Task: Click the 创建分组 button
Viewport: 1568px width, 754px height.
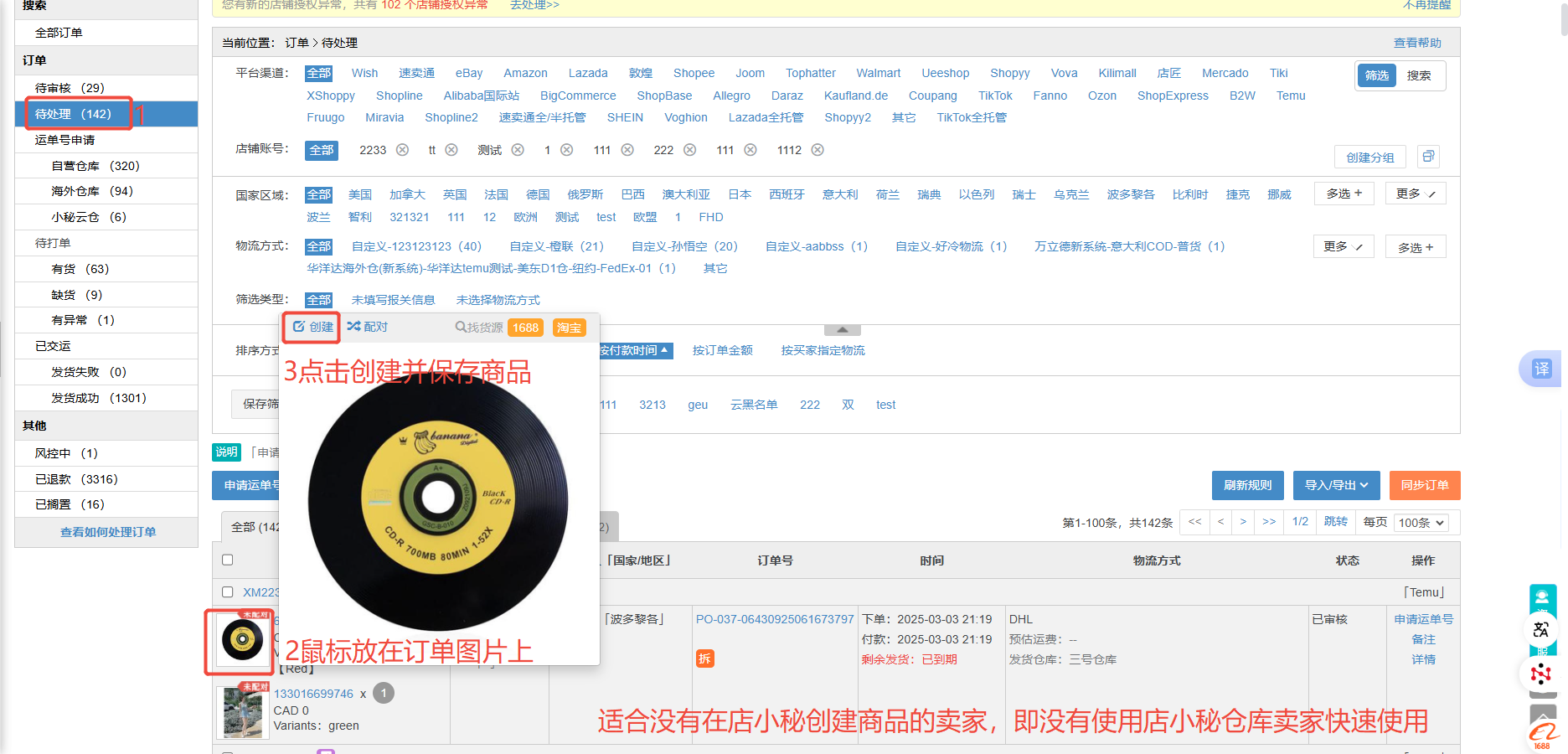Action: pos(1370,157)
